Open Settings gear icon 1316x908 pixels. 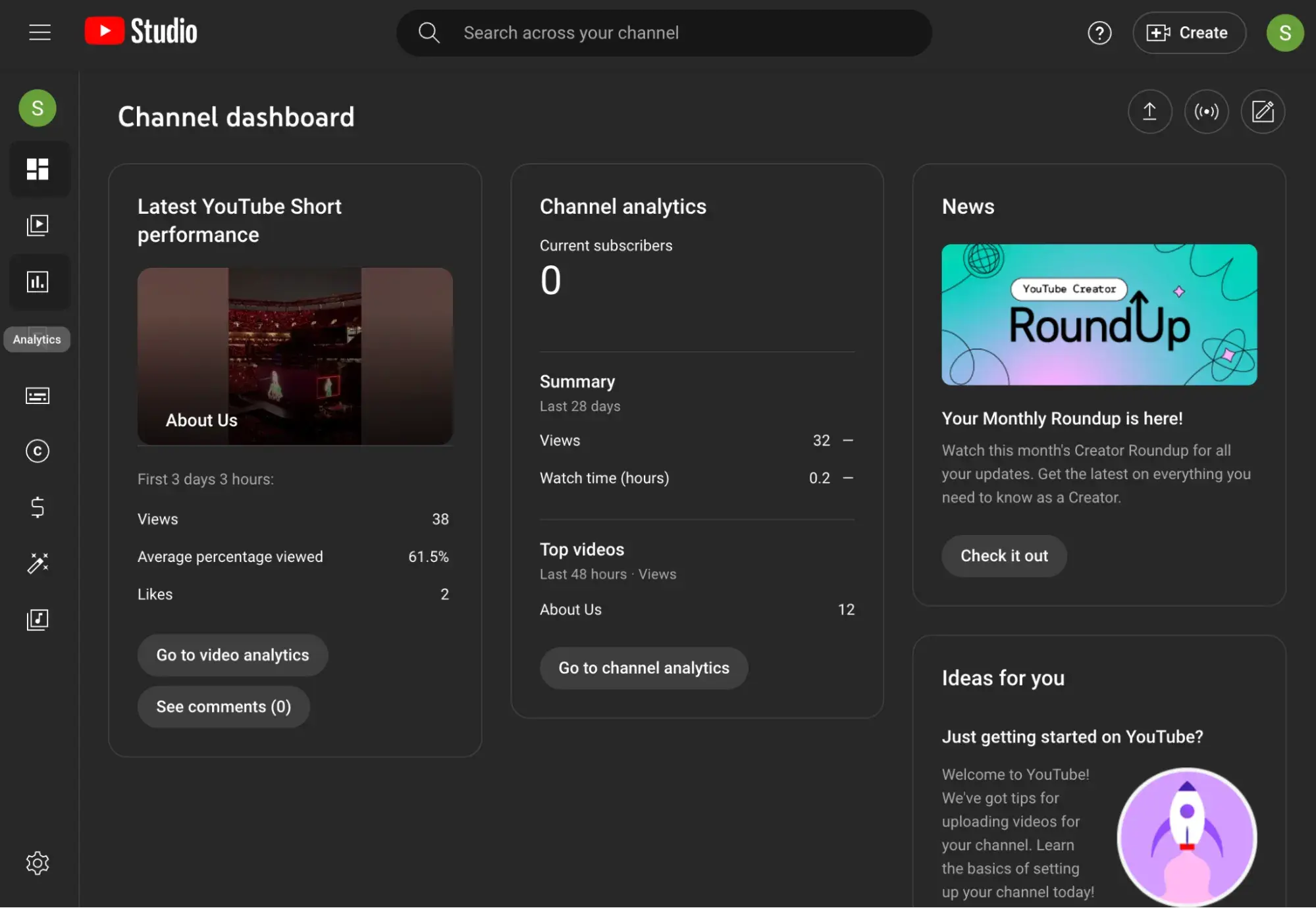[37, 862]
